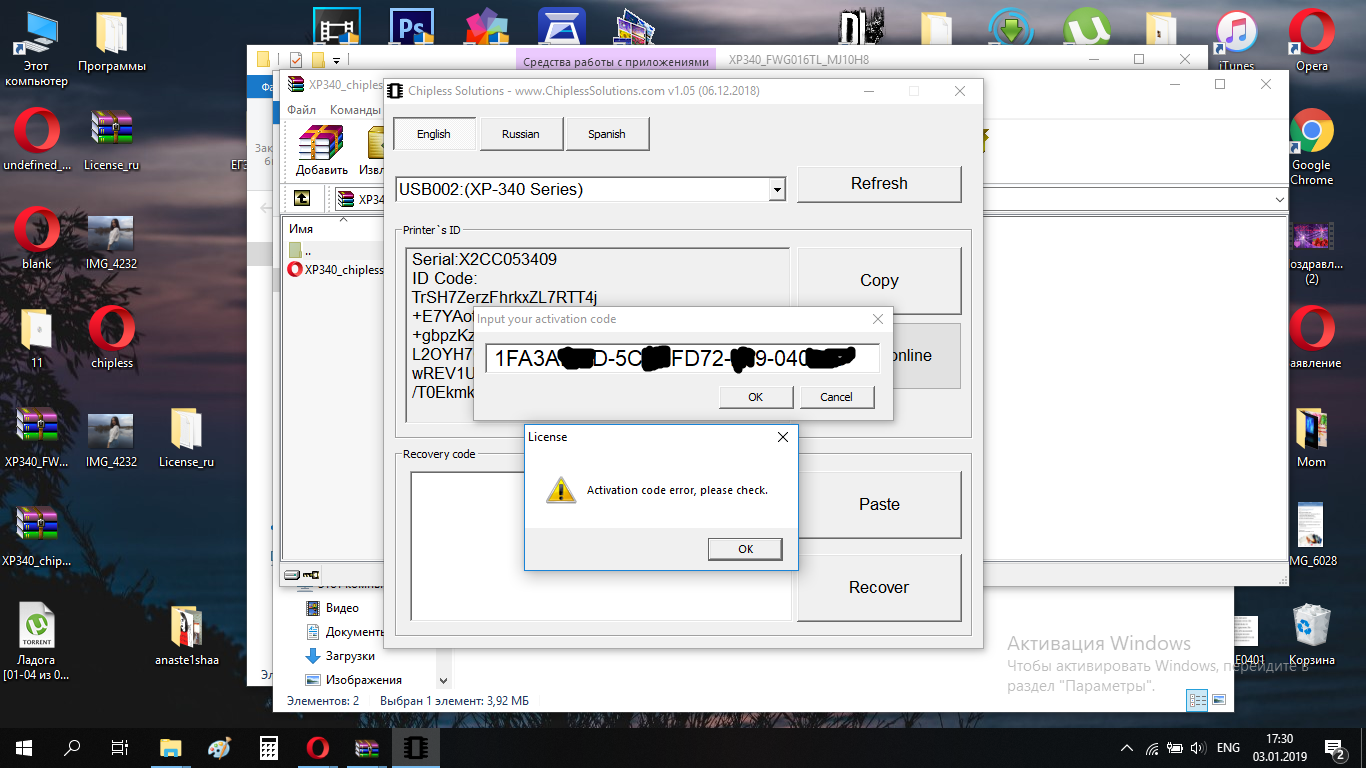Click the Имя column header in WinRAR
The width and height of the screenshot is (1366, 768).
click(x=301, y=229)
